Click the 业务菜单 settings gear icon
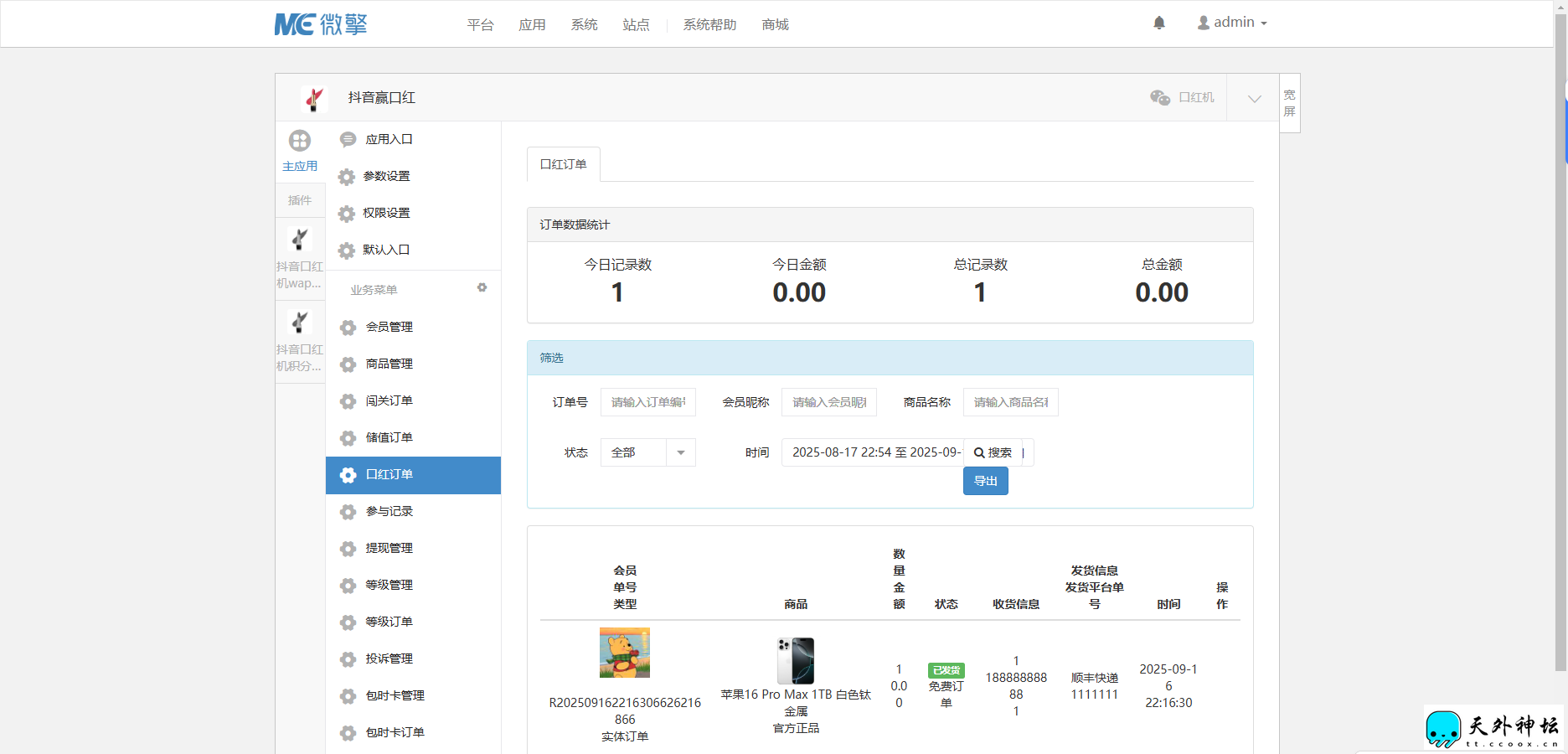Viewport: 1568px width, 754px height. (482, 287)
